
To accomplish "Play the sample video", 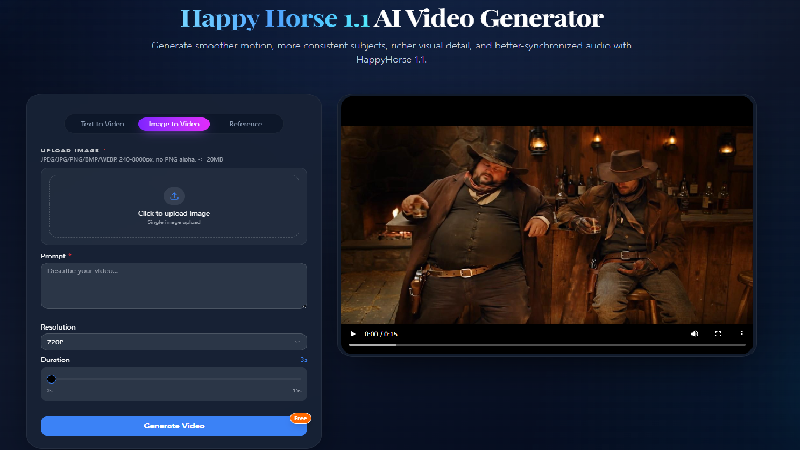I will point(353,334).
